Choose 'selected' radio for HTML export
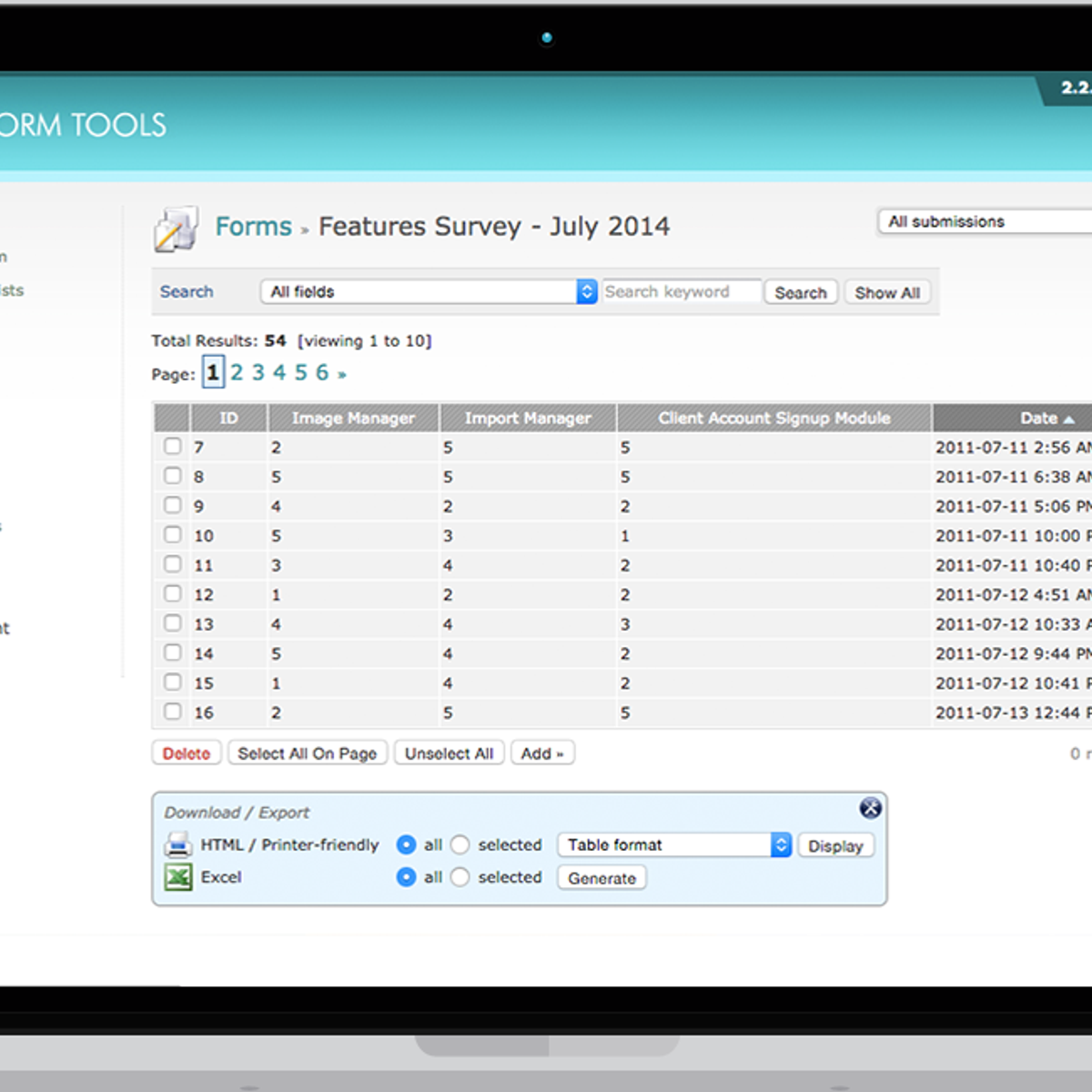Image resolution: width=1092 pixels, height=1092 pixels. point(460,845)
